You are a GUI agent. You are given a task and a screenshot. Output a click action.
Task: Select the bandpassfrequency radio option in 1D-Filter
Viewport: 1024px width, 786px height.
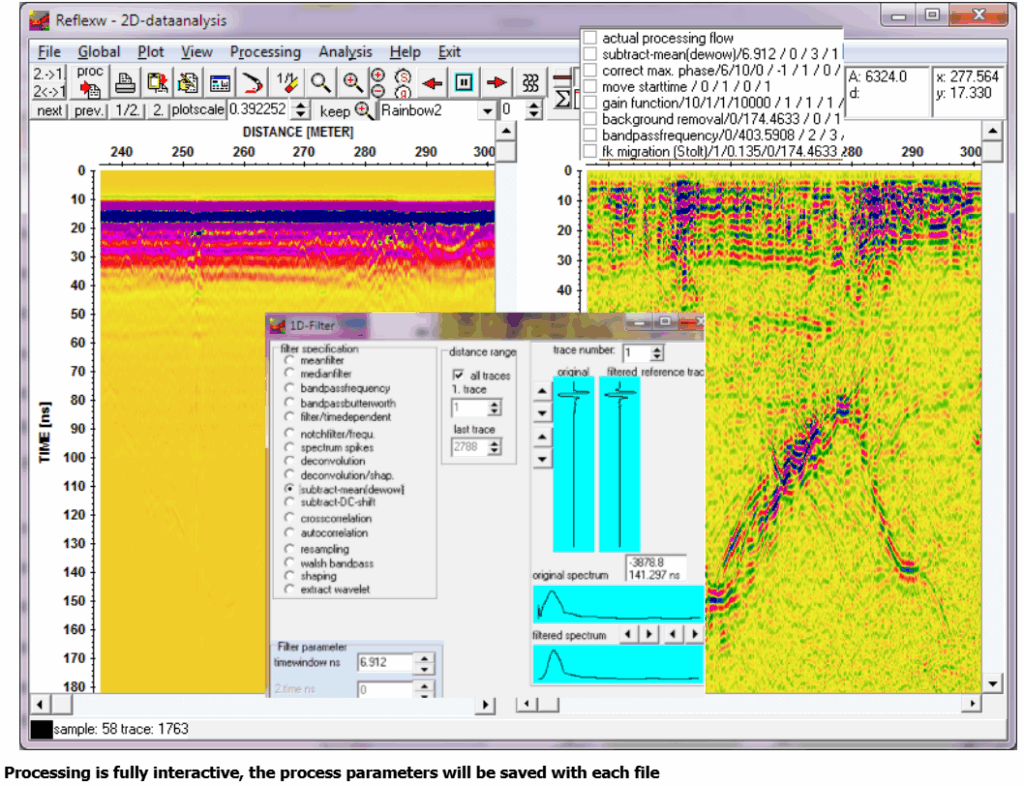[289, 388]
